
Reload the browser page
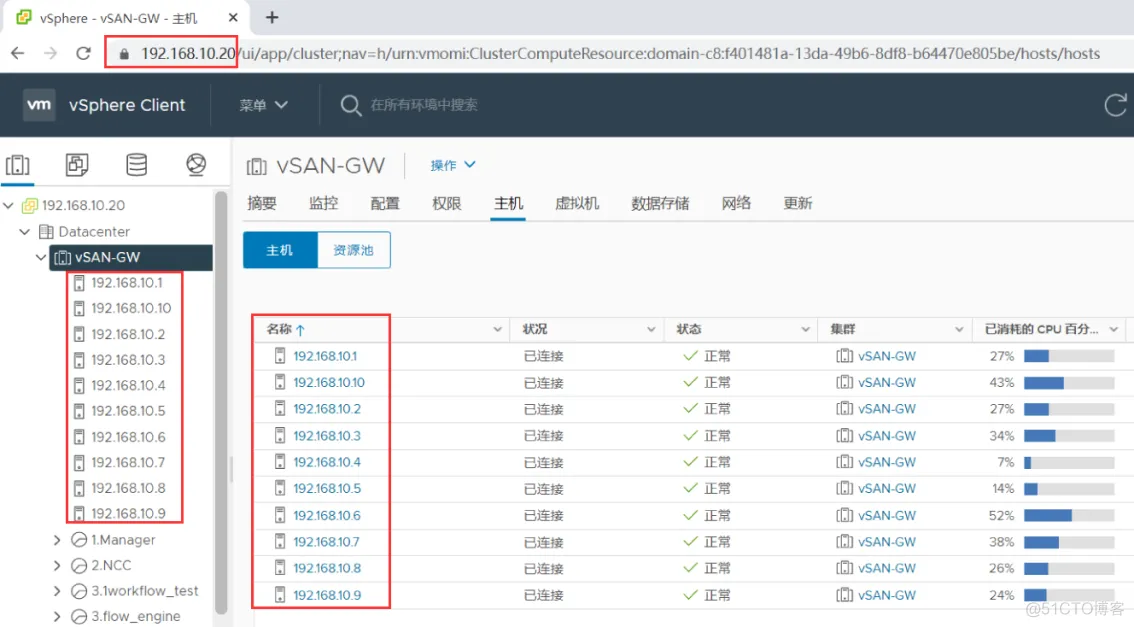pyautogui.click(x=83, y=54)
